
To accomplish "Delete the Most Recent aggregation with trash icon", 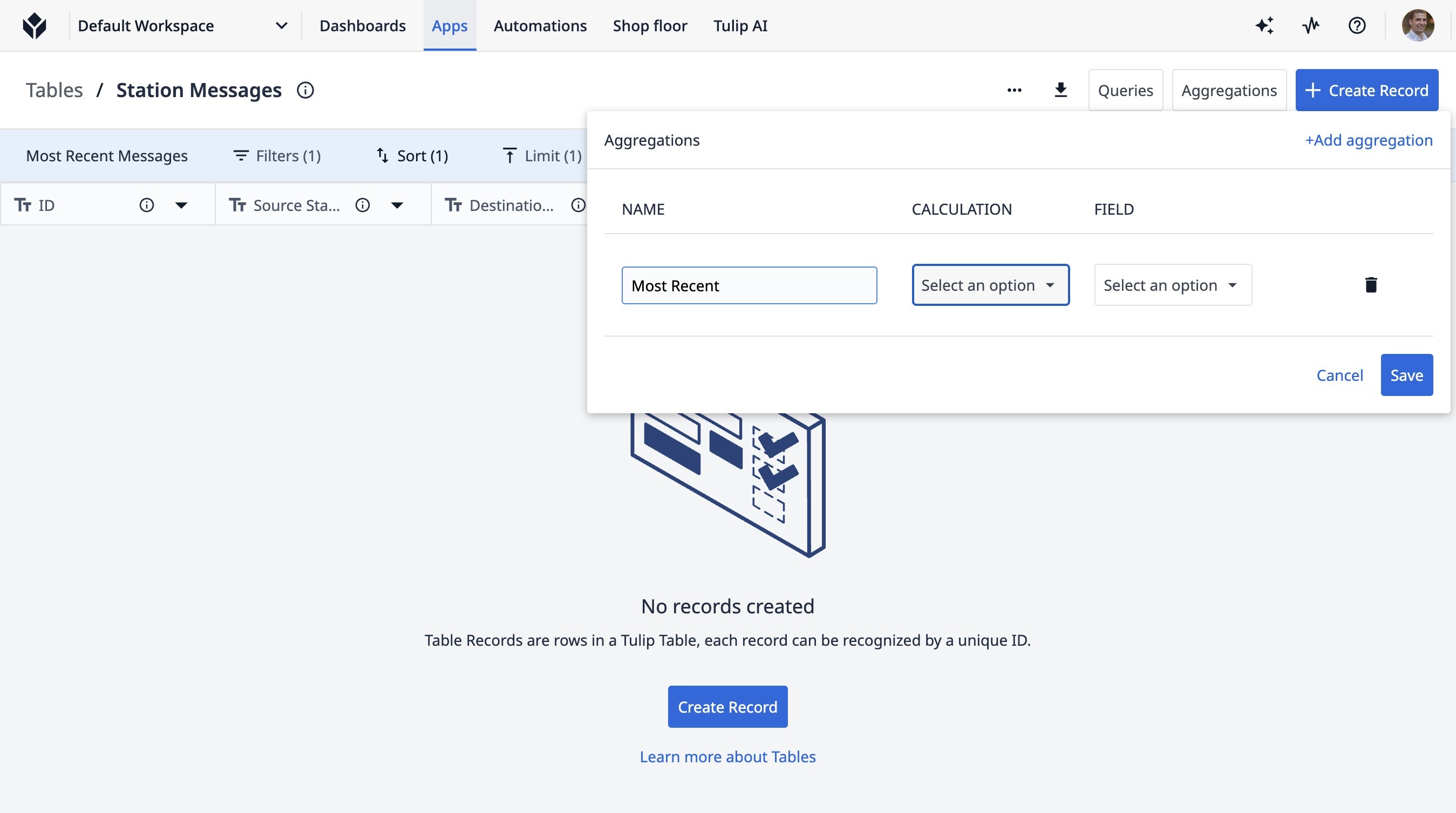I will click(1371, 285).
